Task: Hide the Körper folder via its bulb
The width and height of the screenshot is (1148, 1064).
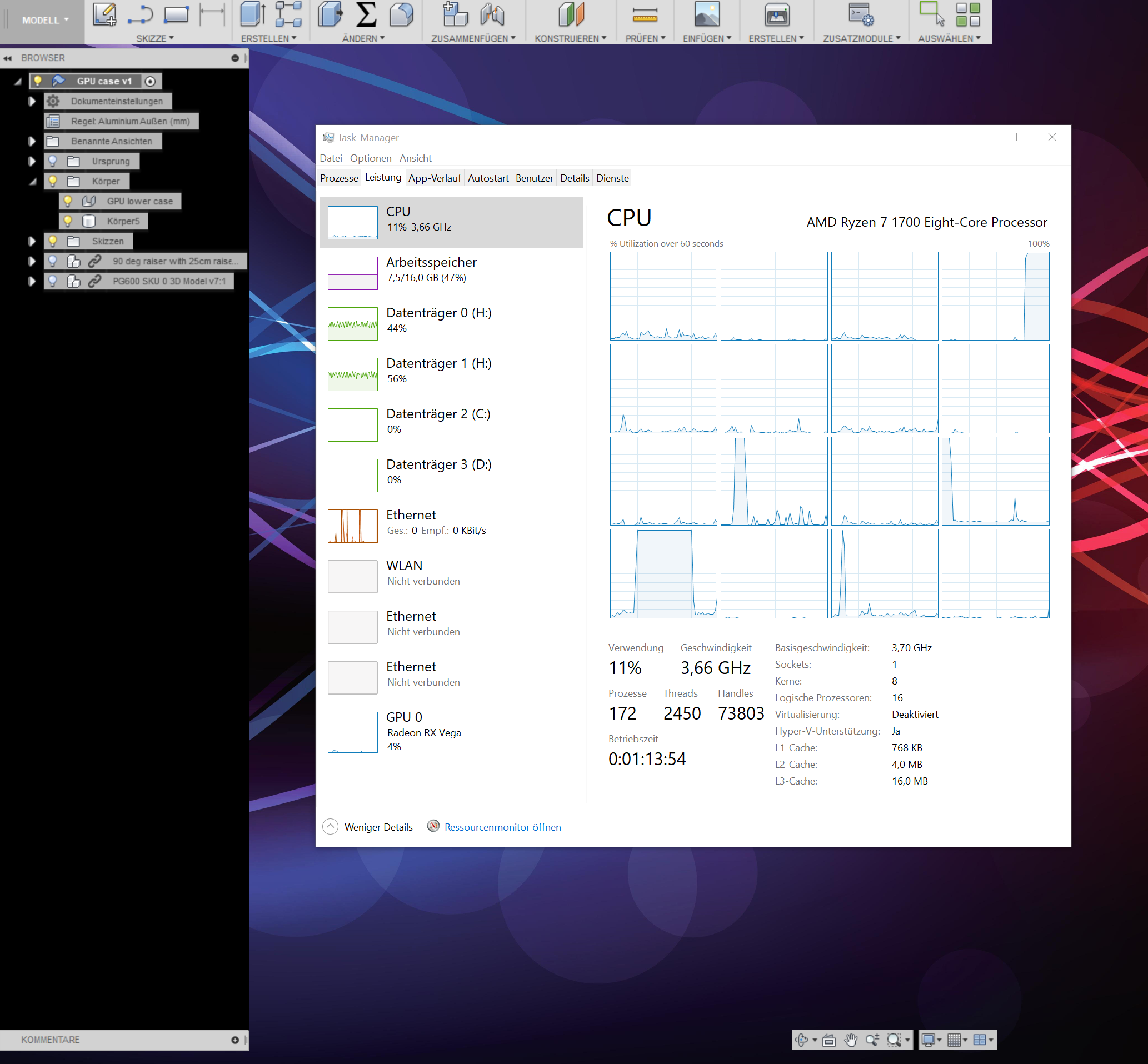Action: coord(52,181)
